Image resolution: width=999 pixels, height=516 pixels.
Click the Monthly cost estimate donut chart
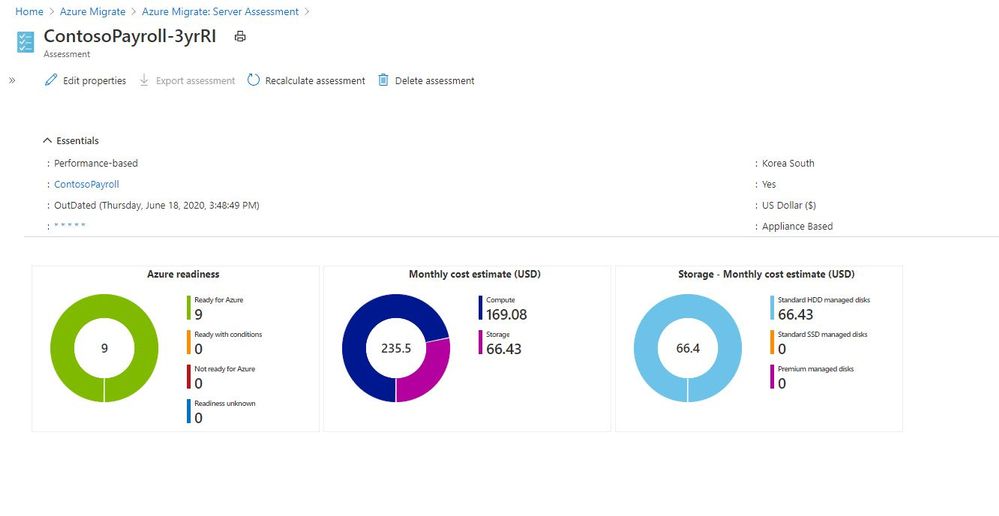(396, 348)
